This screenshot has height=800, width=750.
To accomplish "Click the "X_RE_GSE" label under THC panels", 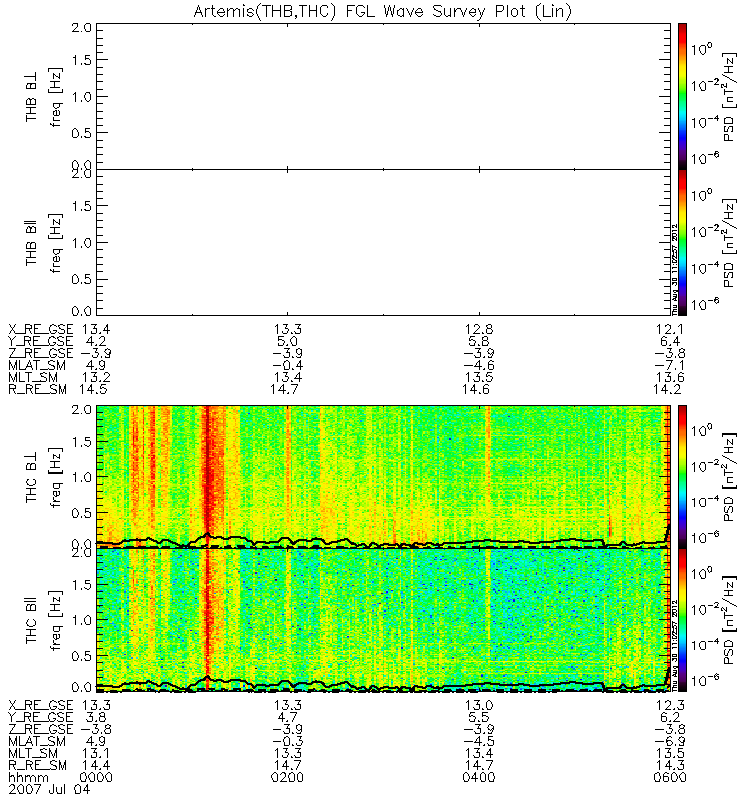I will (x=41, y=706).
